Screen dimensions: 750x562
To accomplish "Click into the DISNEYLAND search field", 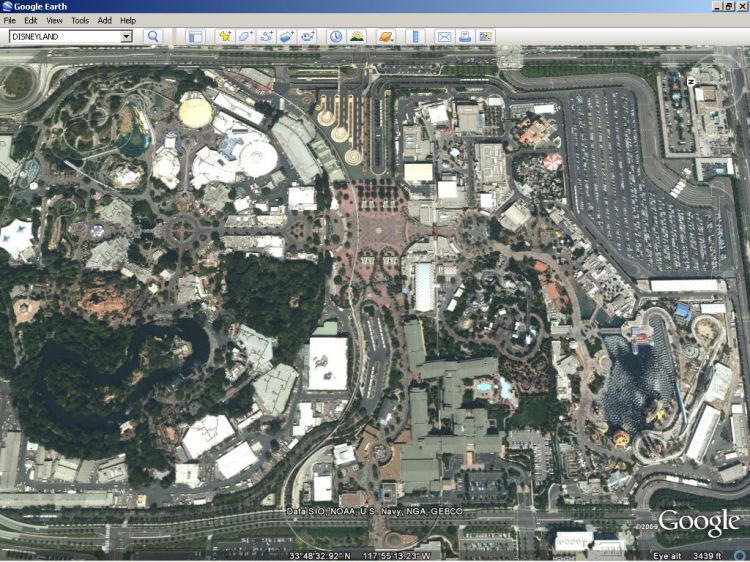I will [65, 36].
